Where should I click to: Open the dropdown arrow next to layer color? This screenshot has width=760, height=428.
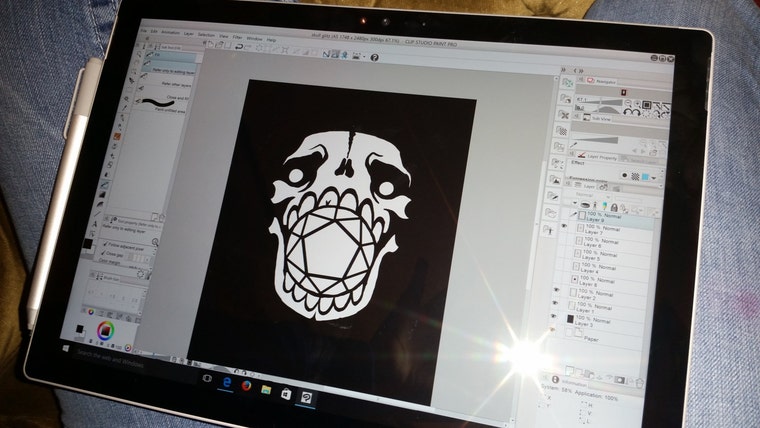pyautogui.click(x=654, y=178)
